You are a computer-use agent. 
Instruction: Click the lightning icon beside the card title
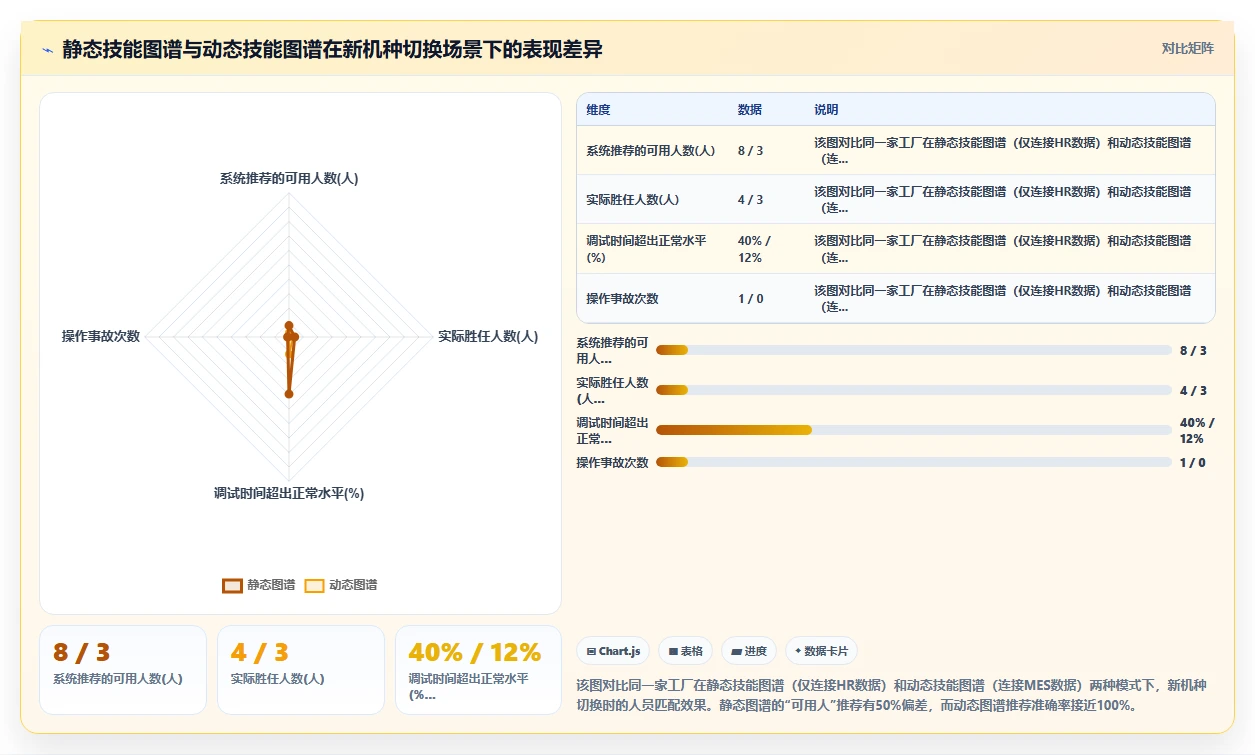[x=47, y=50]
